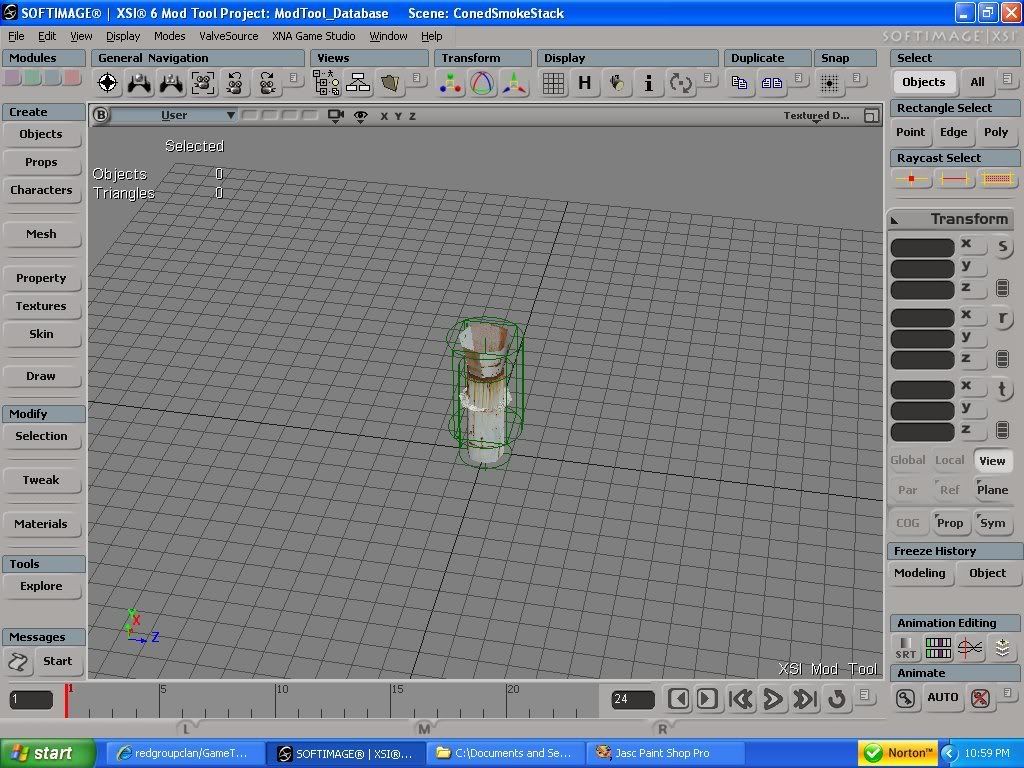Click the remove animation red X icon
1024x768 pixels.
[980, 698]
